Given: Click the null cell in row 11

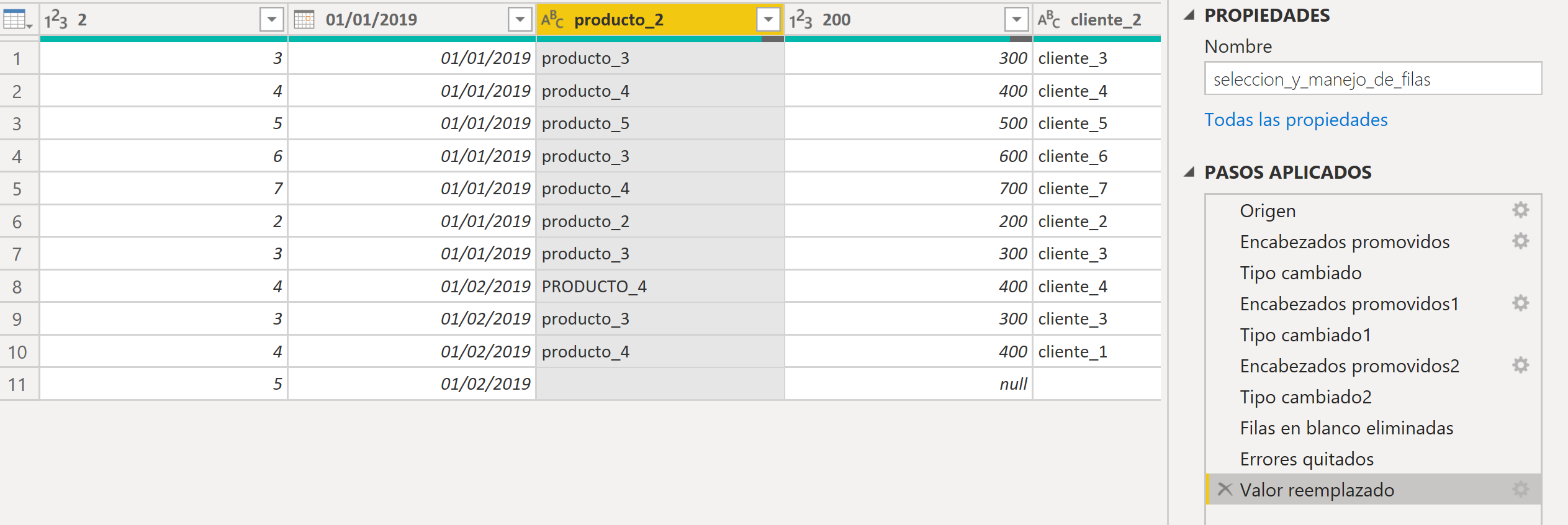Looking at the screenshot, I should 908,384.
